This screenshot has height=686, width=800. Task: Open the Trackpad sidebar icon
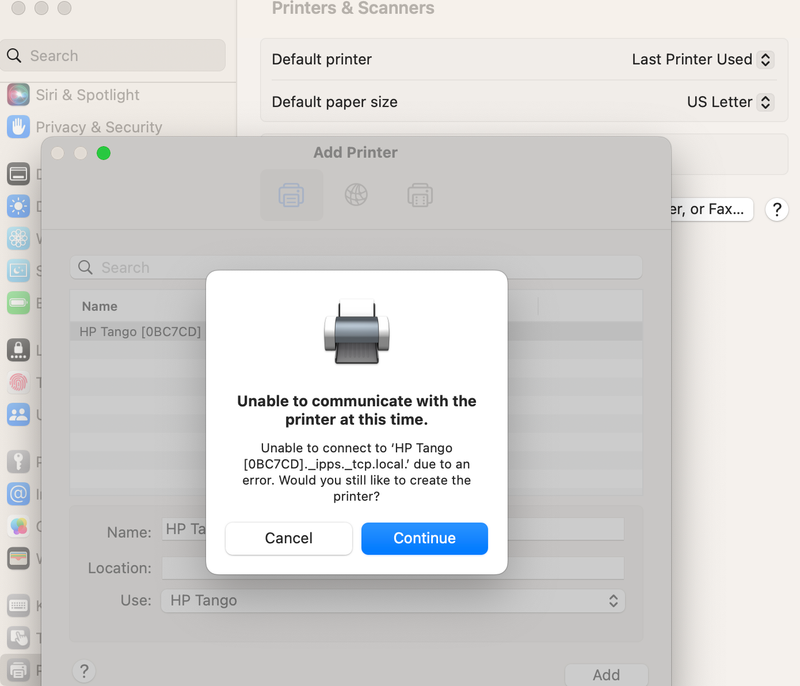tap(18, 638)
